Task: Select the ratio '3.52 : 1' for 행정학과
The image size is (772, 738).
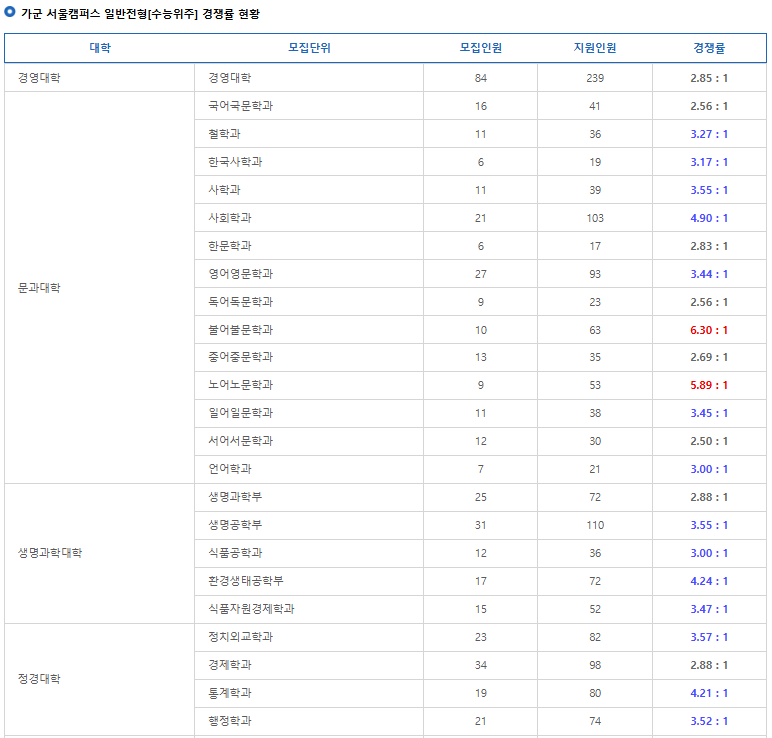Action: pyautogui.click(x=709, y=721)
